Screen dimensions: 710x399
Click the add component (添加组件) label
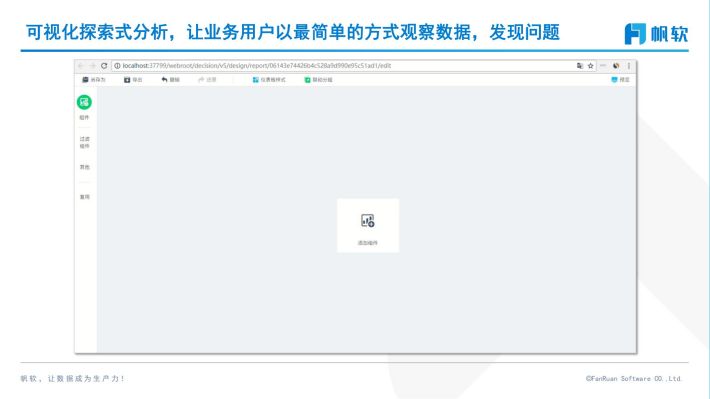click(x=368, y=243)
